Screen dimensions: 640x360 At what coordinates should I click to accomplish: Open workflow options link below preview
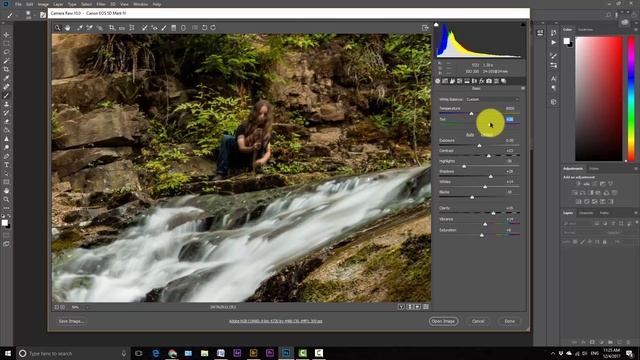pos(276,321)
